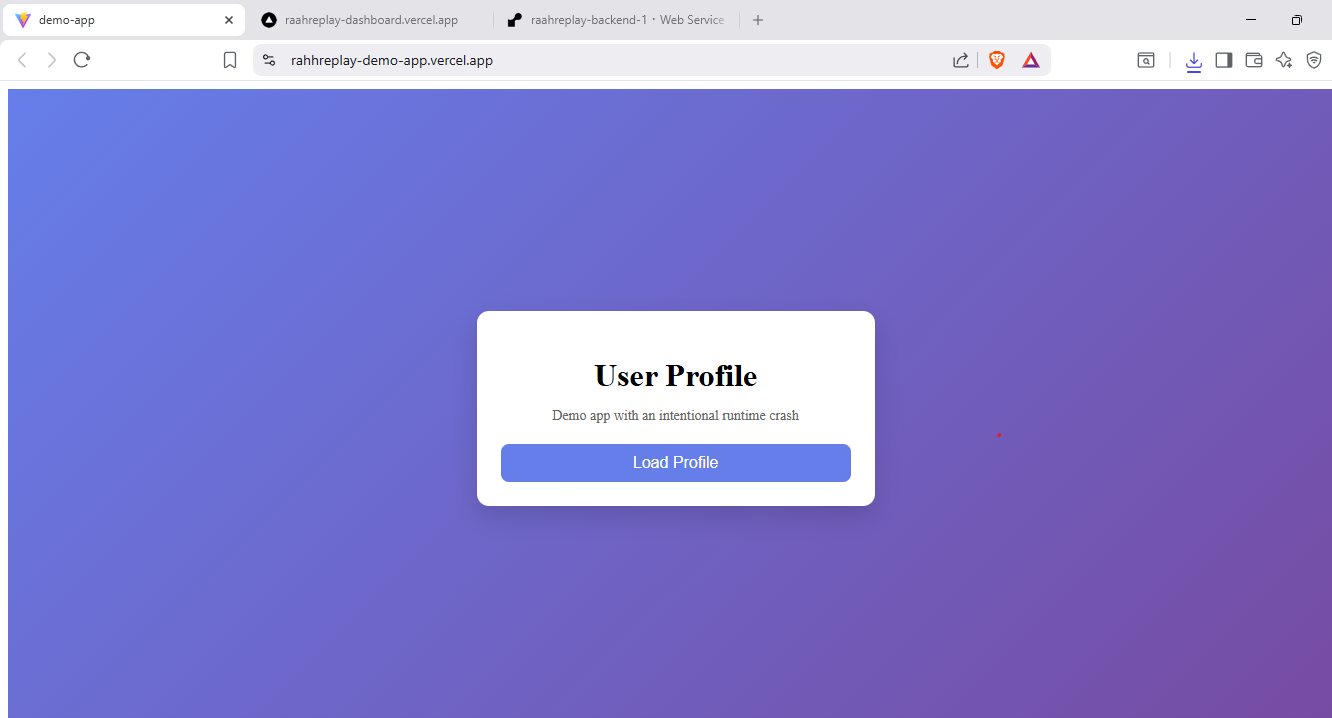Reload the current page
The height and width of the screenshot is (718, 1332).
[x=82, y=60]
